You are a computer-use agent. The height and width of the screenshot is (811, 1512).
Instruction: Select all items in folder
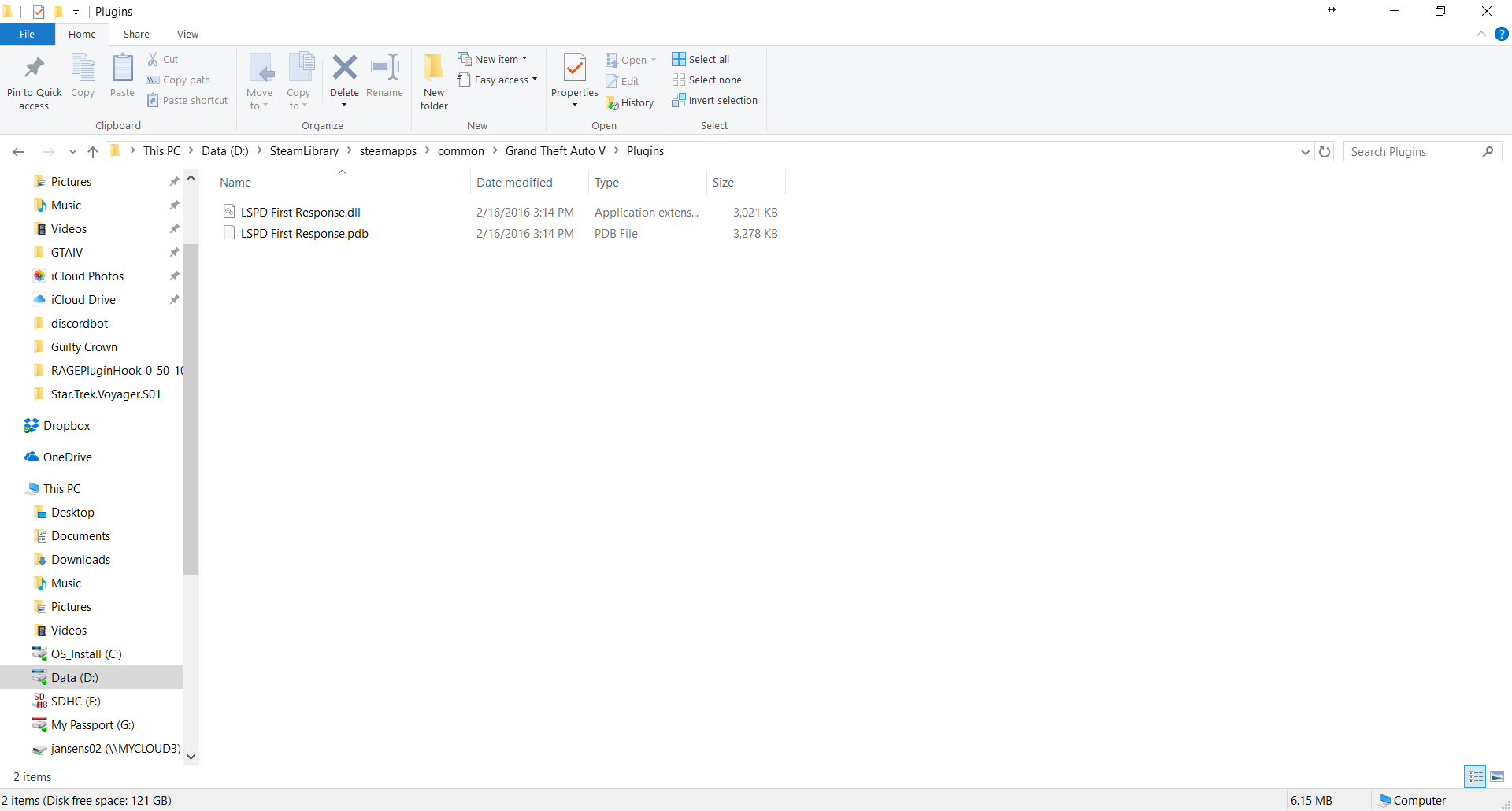coord(701,59)
